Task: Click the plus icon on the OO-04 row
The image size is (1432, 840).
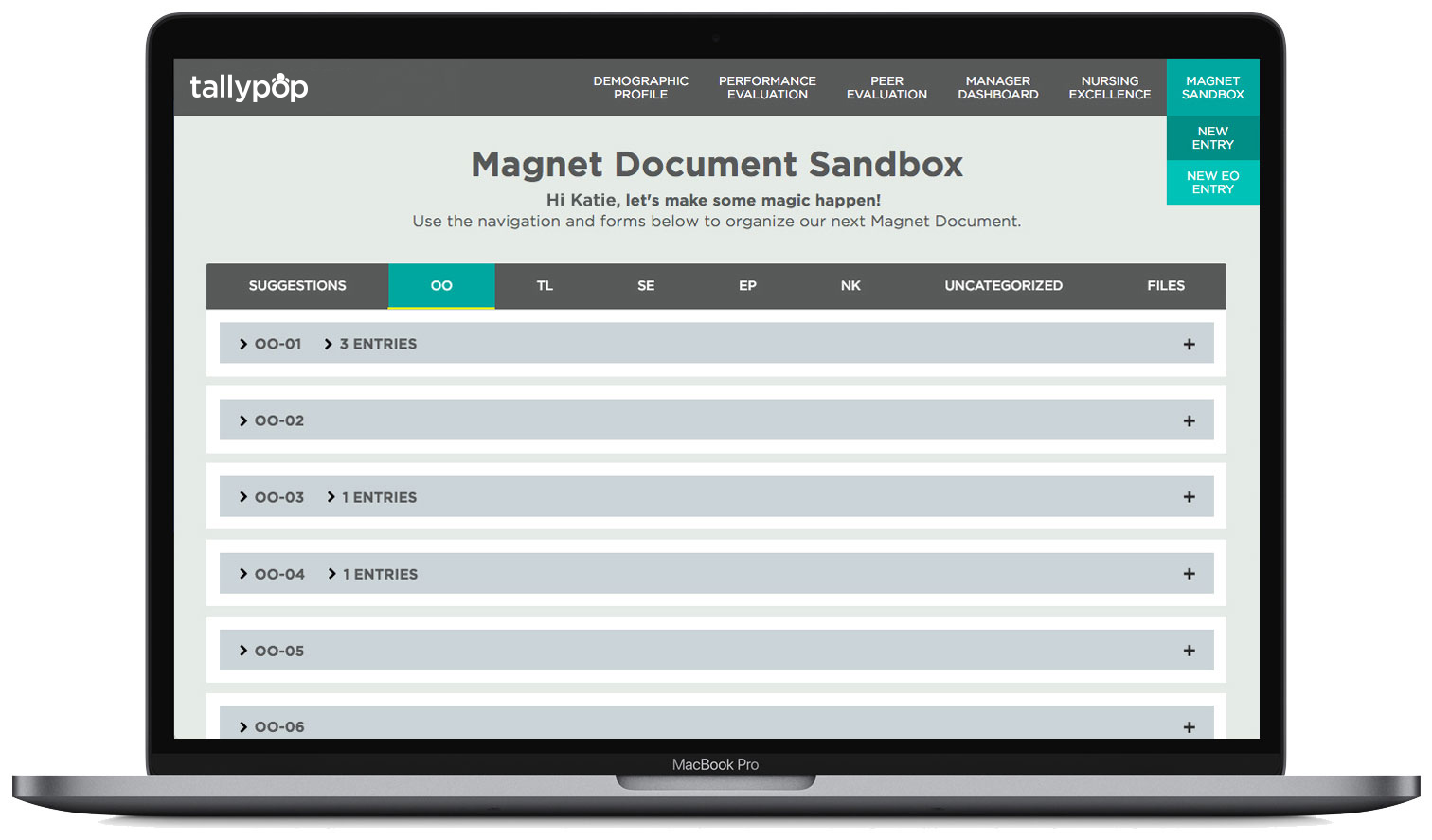Action: click(x=1189, y=574)
